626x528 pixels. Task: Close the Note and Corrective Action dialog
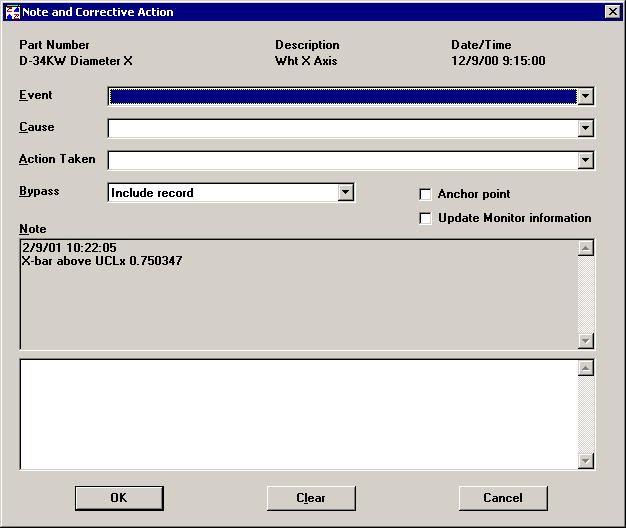[612, 12]
